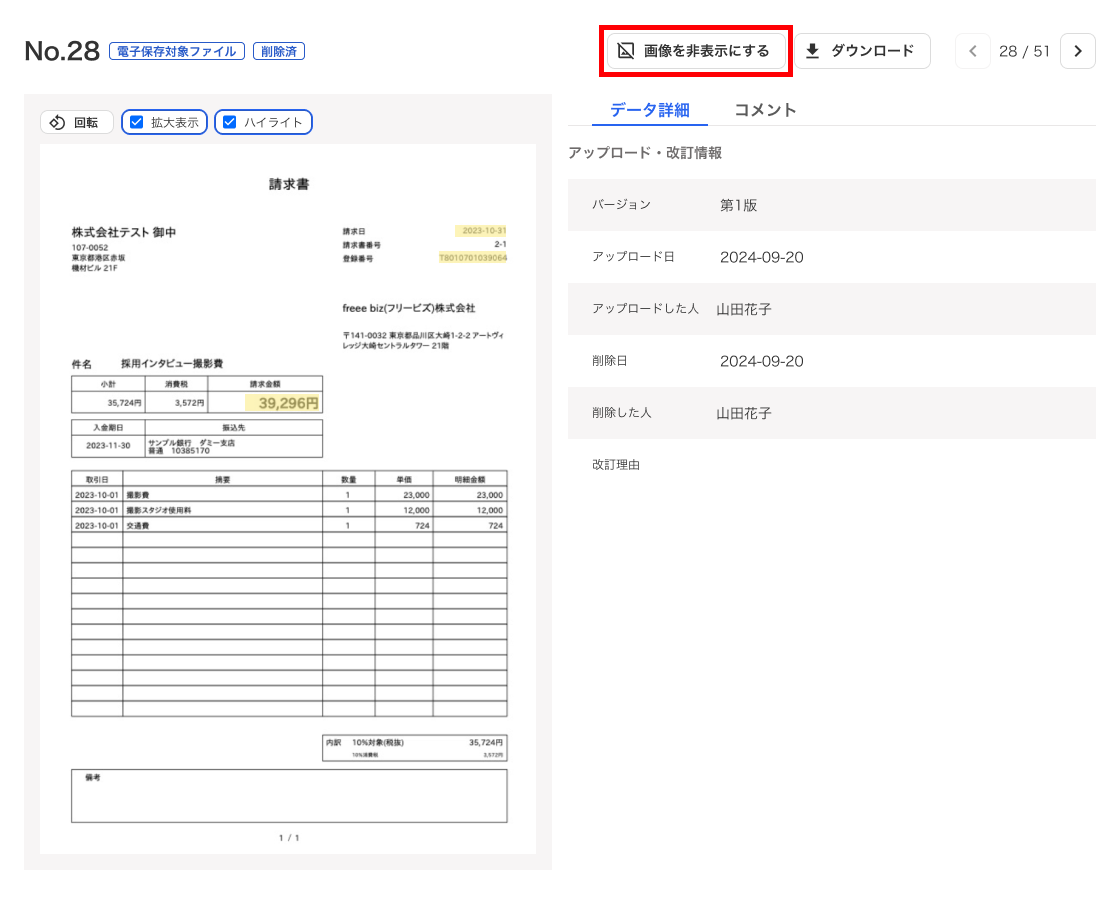Switch to the コメント tab
The width and height of the screenshot is (1120, 904).
(765, 110)
